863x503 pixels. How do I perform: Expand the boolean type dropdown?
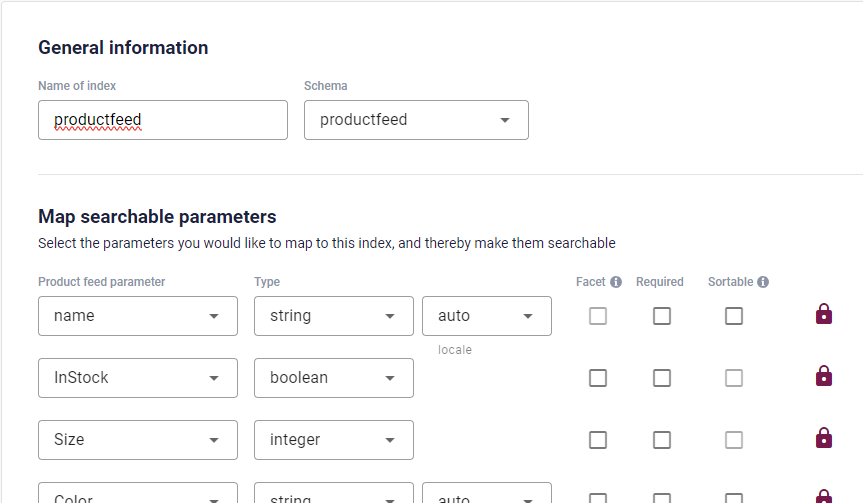(x=334, y=378)
